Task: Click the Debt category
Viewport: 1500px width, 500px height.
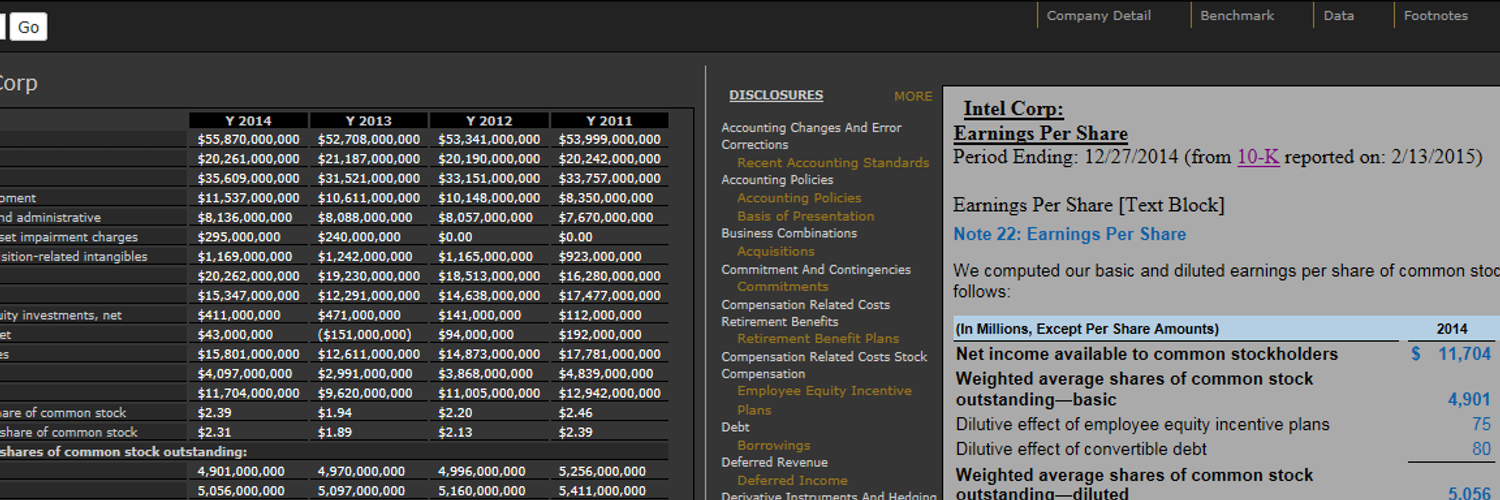Action: (x=735, y=427)
